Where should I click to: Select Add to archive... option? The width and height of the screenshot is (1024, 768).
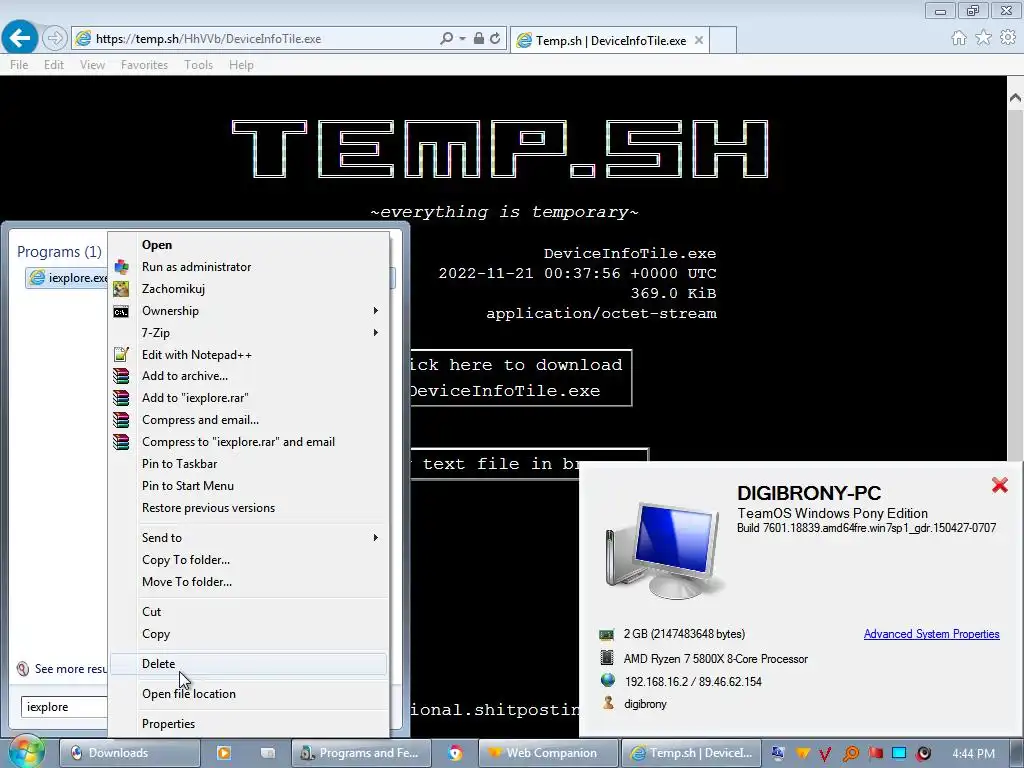(249, 376)
